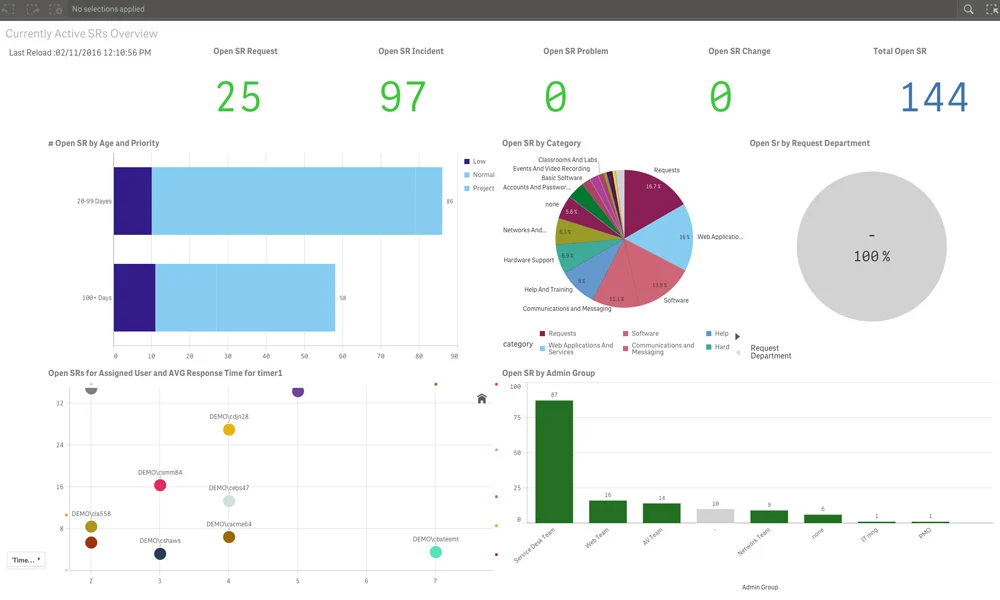Open the Time... dimension dropdown
This screenshot has height=600, width=1000.
(26, 560)
